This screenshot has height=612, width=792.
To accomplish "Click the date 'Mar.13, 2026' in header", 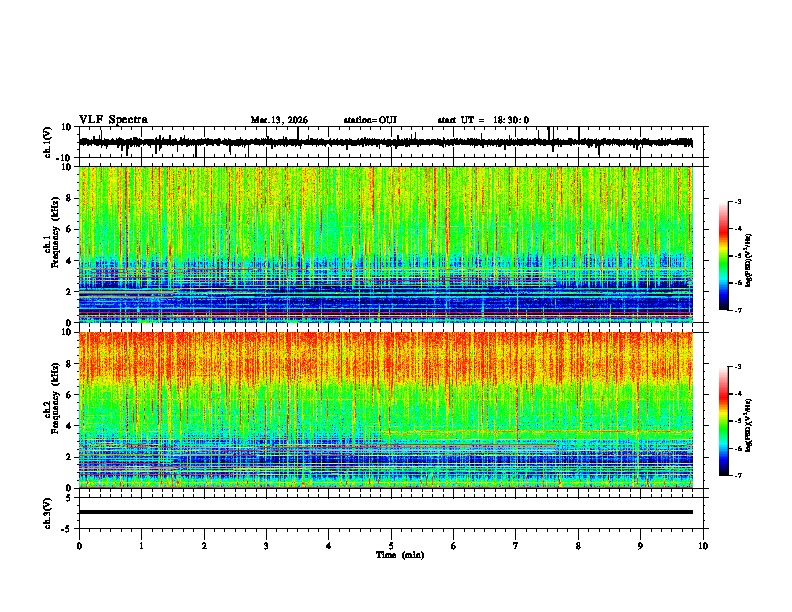I will click(279, 120).
